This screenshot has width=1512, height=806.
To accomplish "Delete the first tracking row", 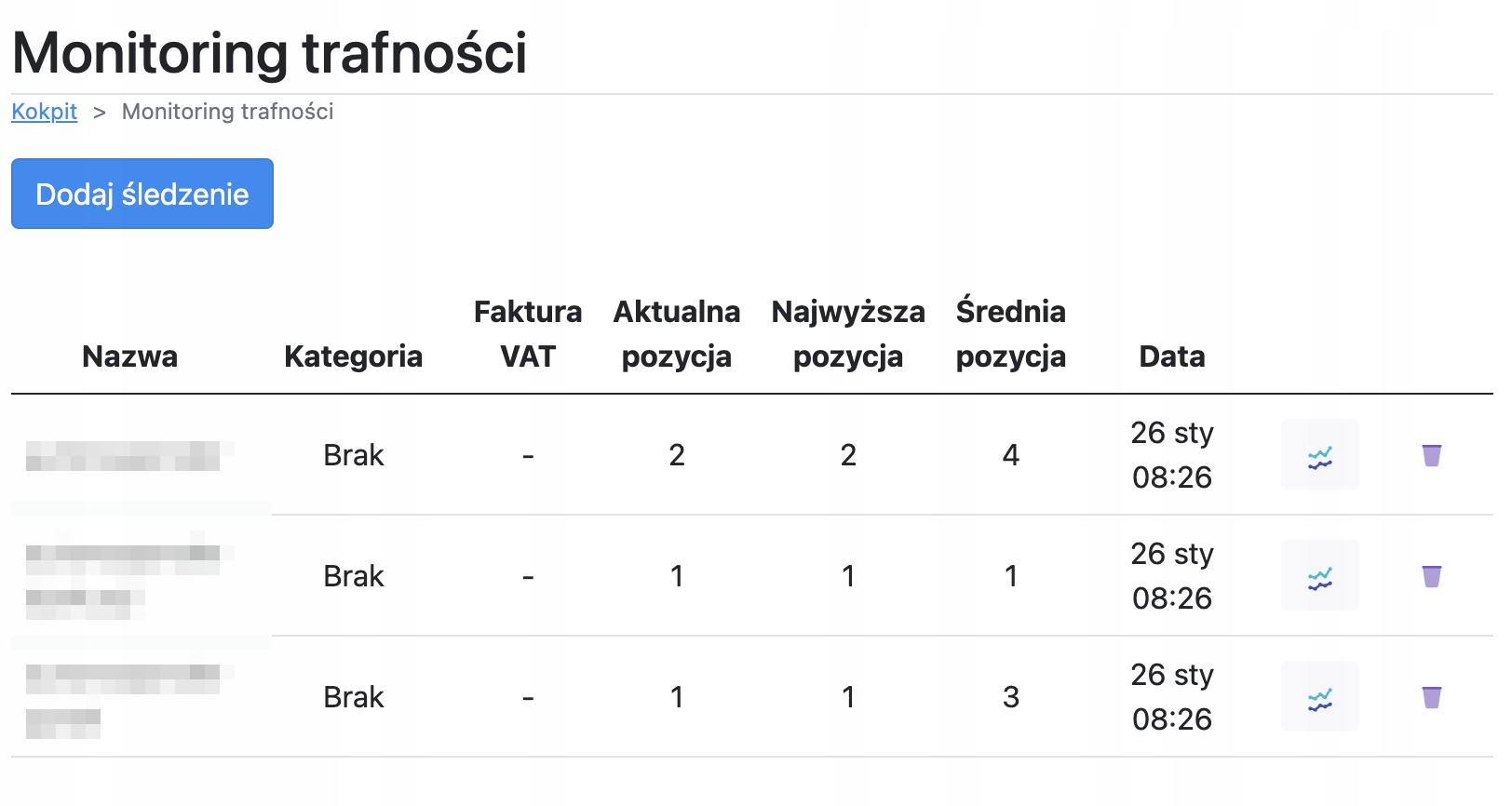I will (1431, 455).
